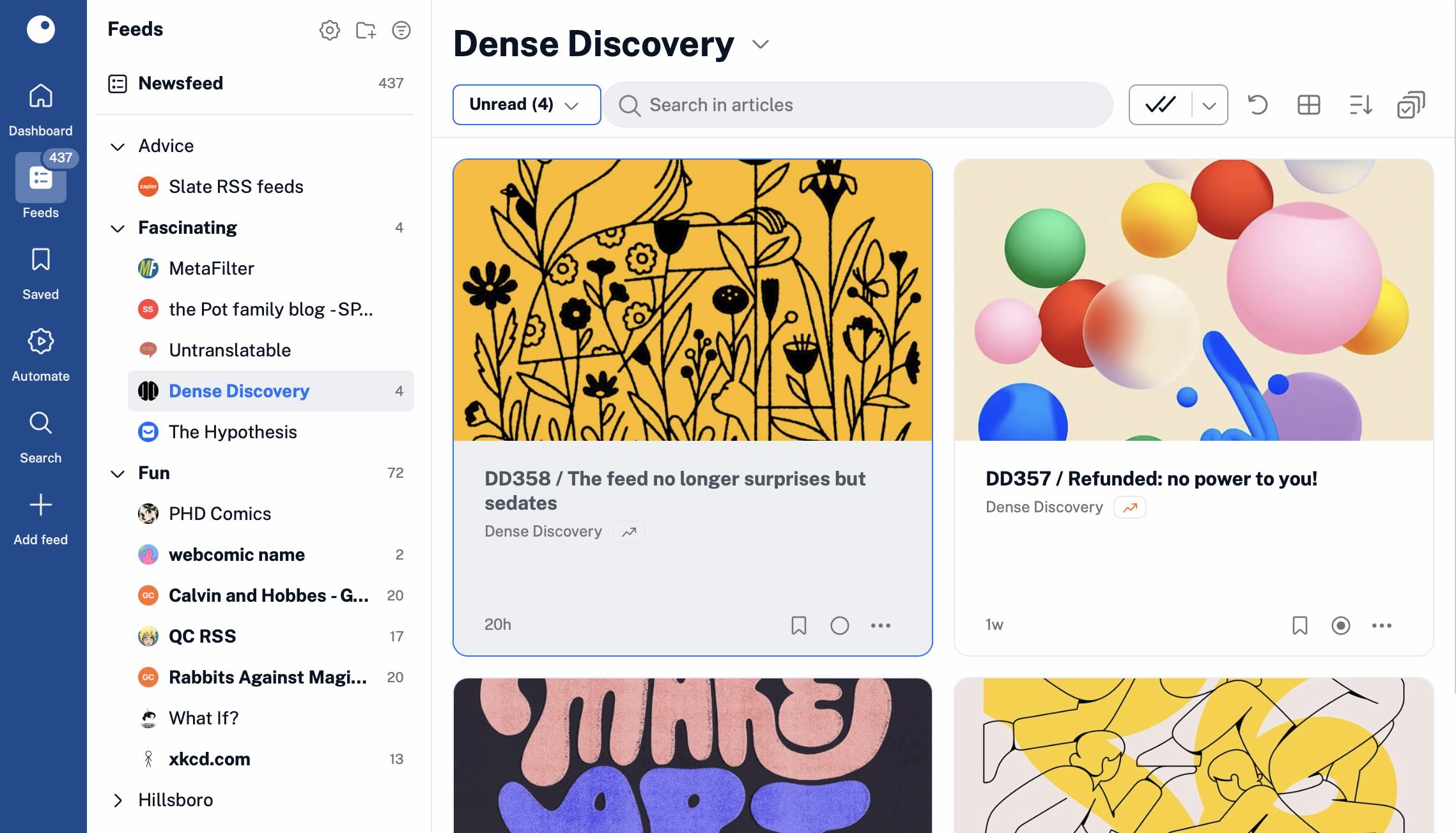
Task: Click the Search in articles field
Action: click(858, 105)
